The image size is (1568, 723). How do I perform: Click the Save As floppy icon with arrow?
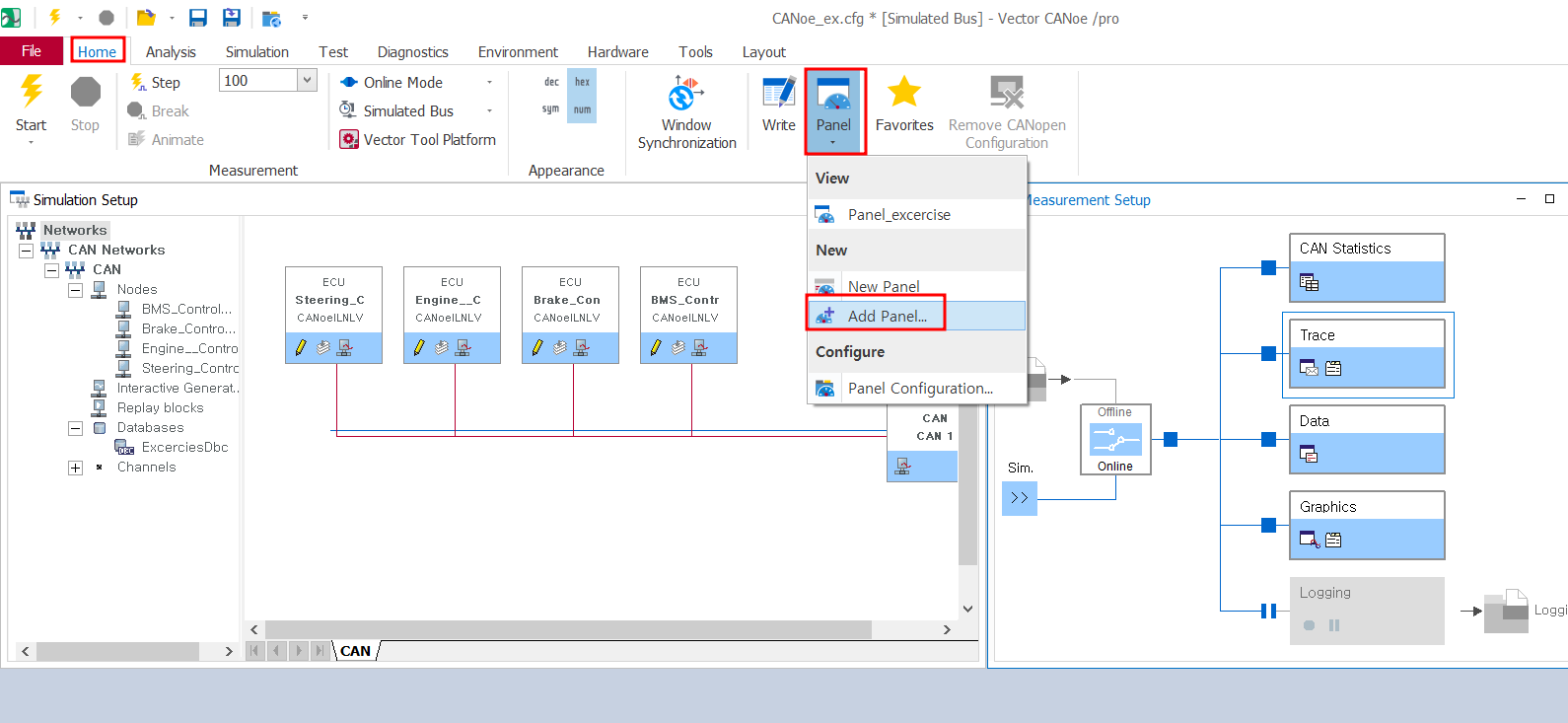tap(232, 18)
